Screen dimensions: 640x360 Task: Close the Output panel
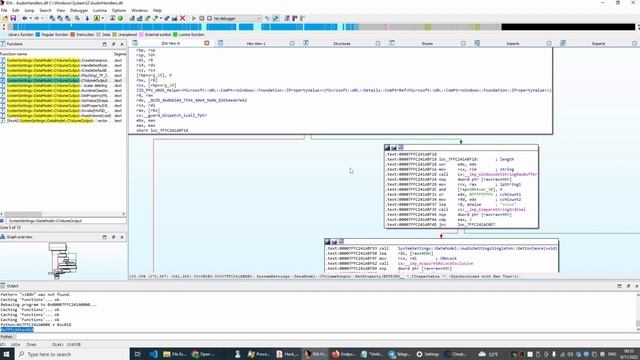click(x=636, y=286)
